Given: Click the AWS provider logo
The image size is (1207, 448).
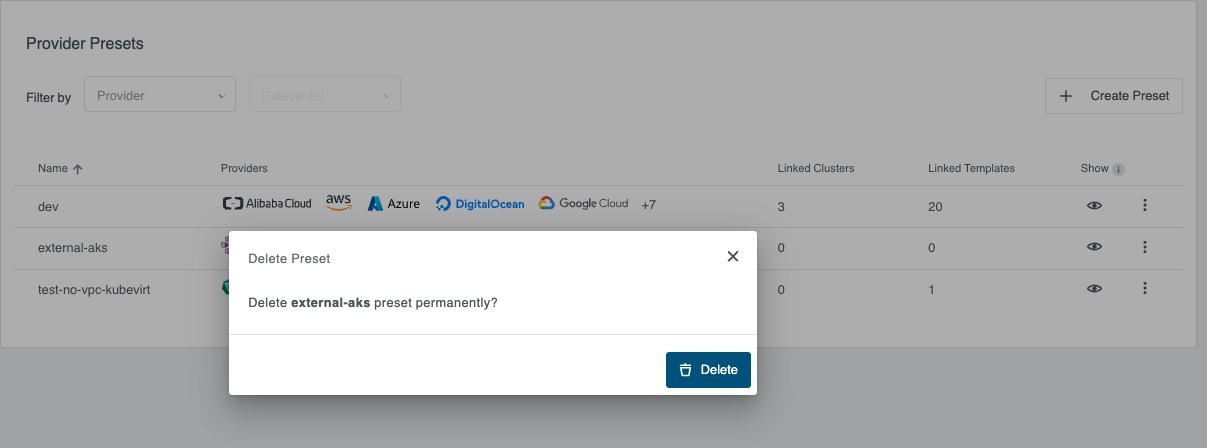Looking at the screenshot, I should (x=339, y=203).
